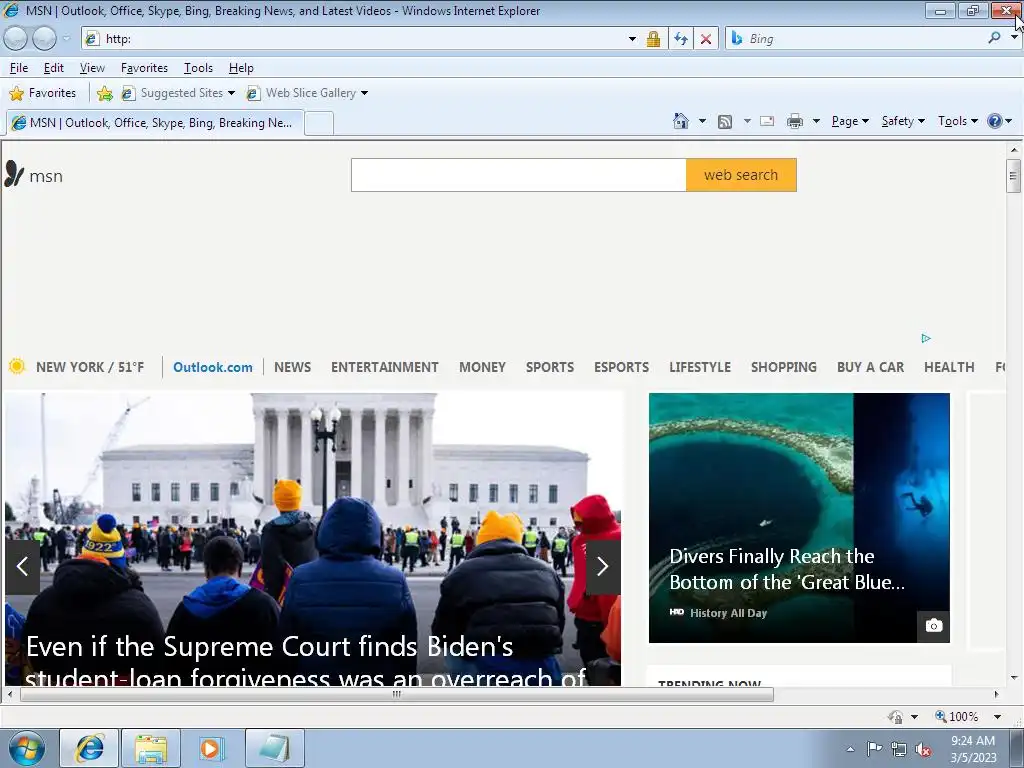Go to the SPORTS section
1024x768 pixels.
click(x=550, y=367)
